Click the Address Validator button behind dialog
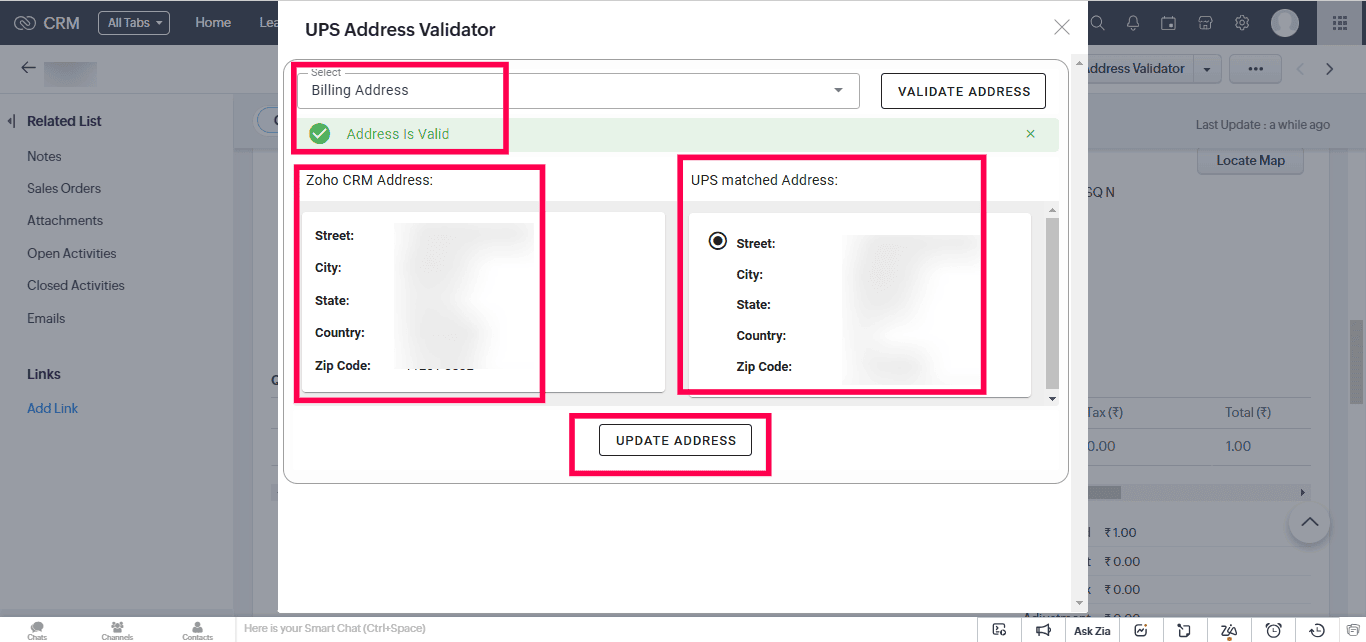 [x=1139, y=69]
